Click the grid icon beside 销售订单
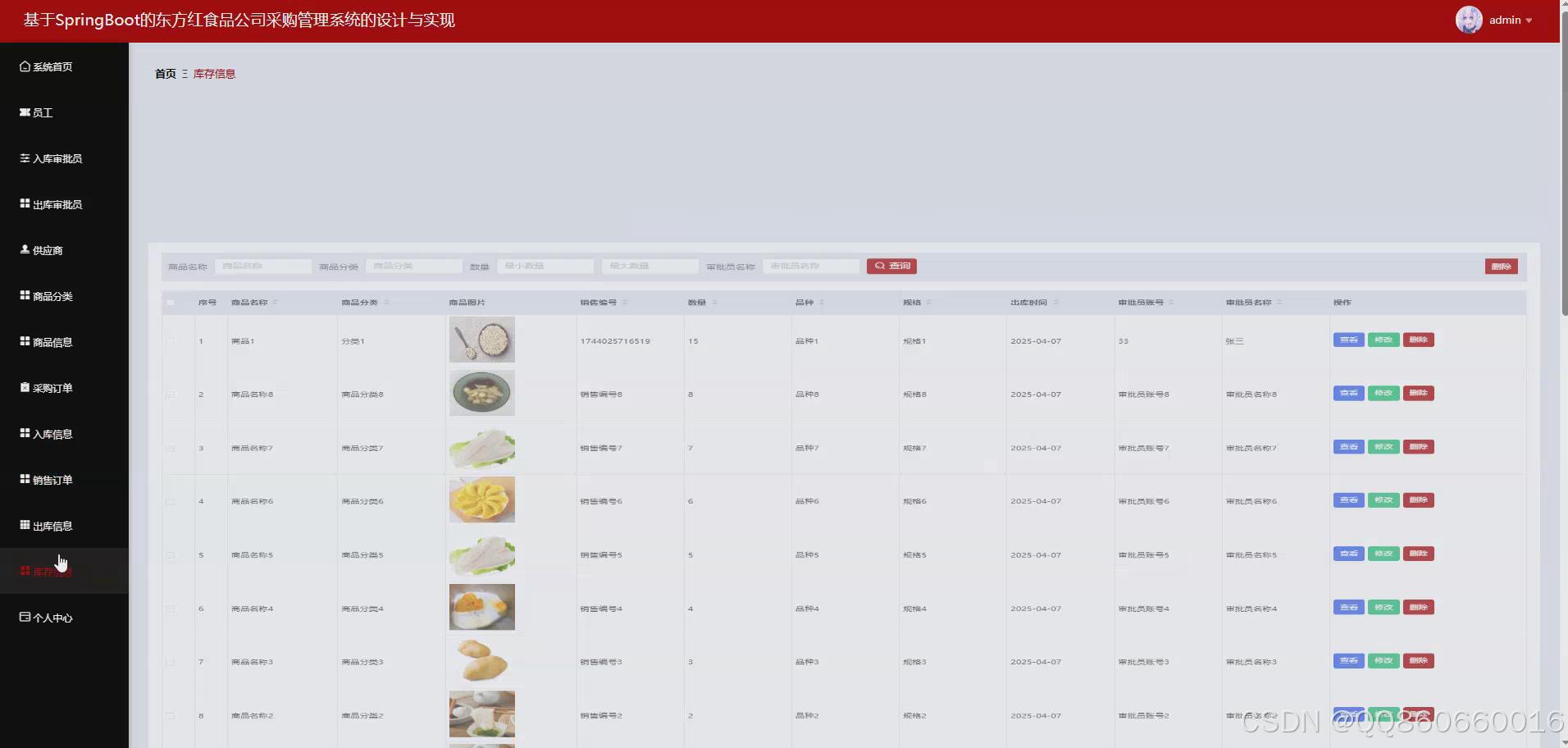Screen dimensions: 1568x748 (x=25, y=479)
